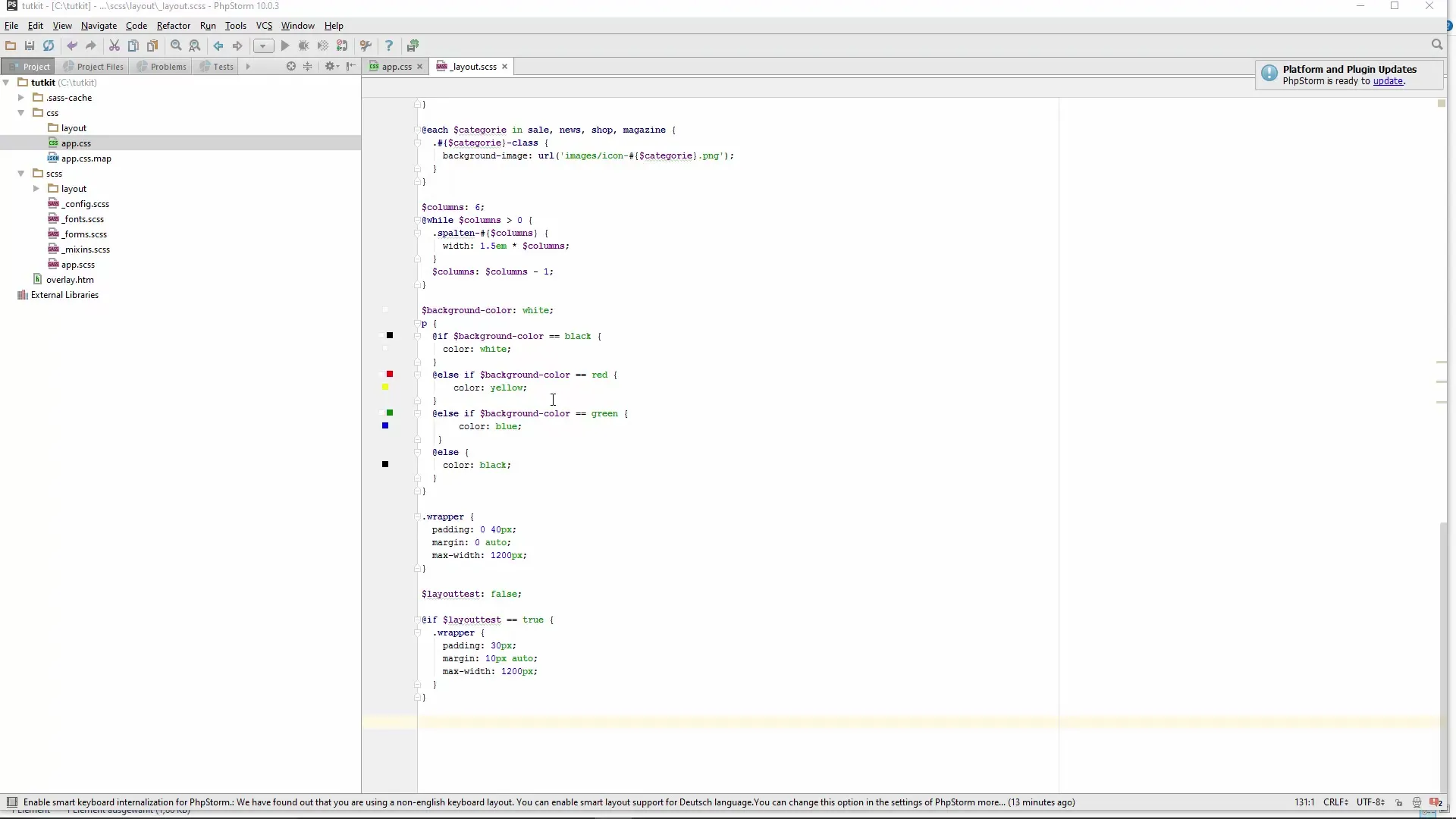Click scroll-from-source target icon in Project panel
The height and width of the screenshot is (819, 1456).
click(290, 67)
